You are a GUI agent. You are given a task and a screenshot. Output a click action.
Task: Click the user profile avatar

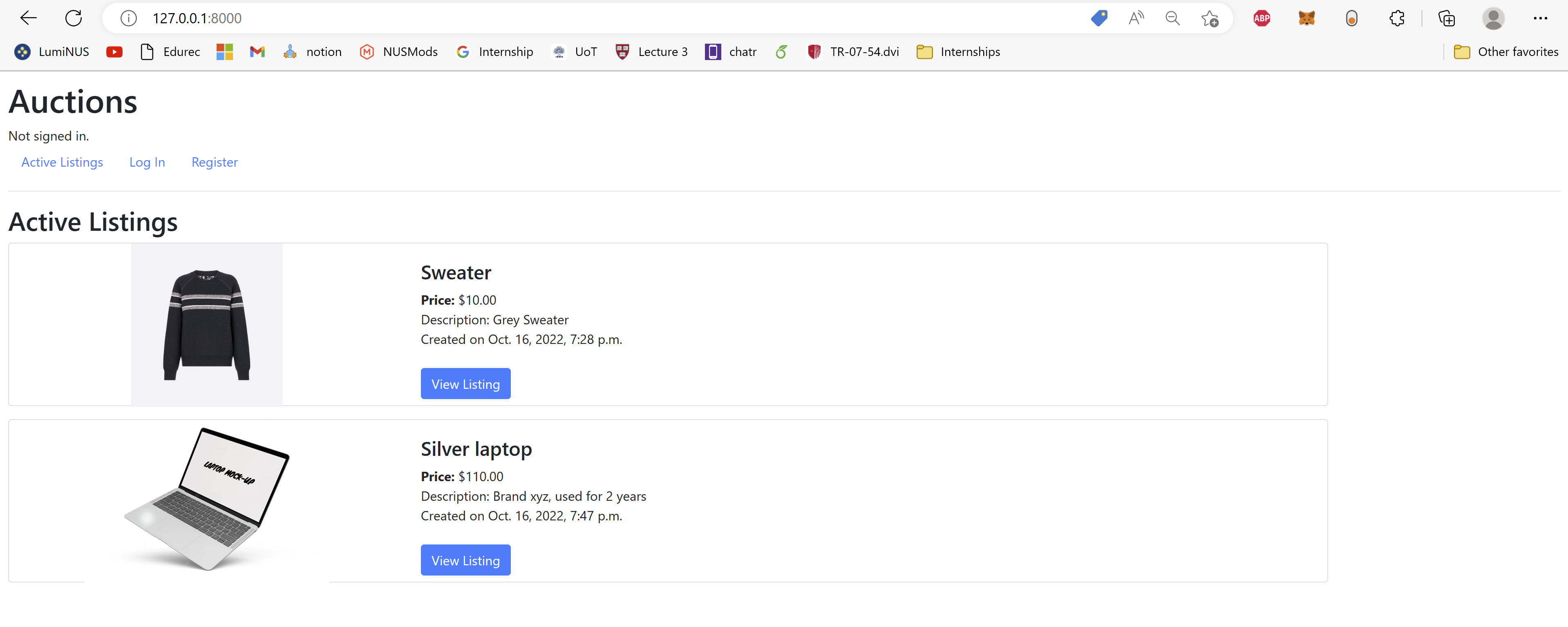1493,18
